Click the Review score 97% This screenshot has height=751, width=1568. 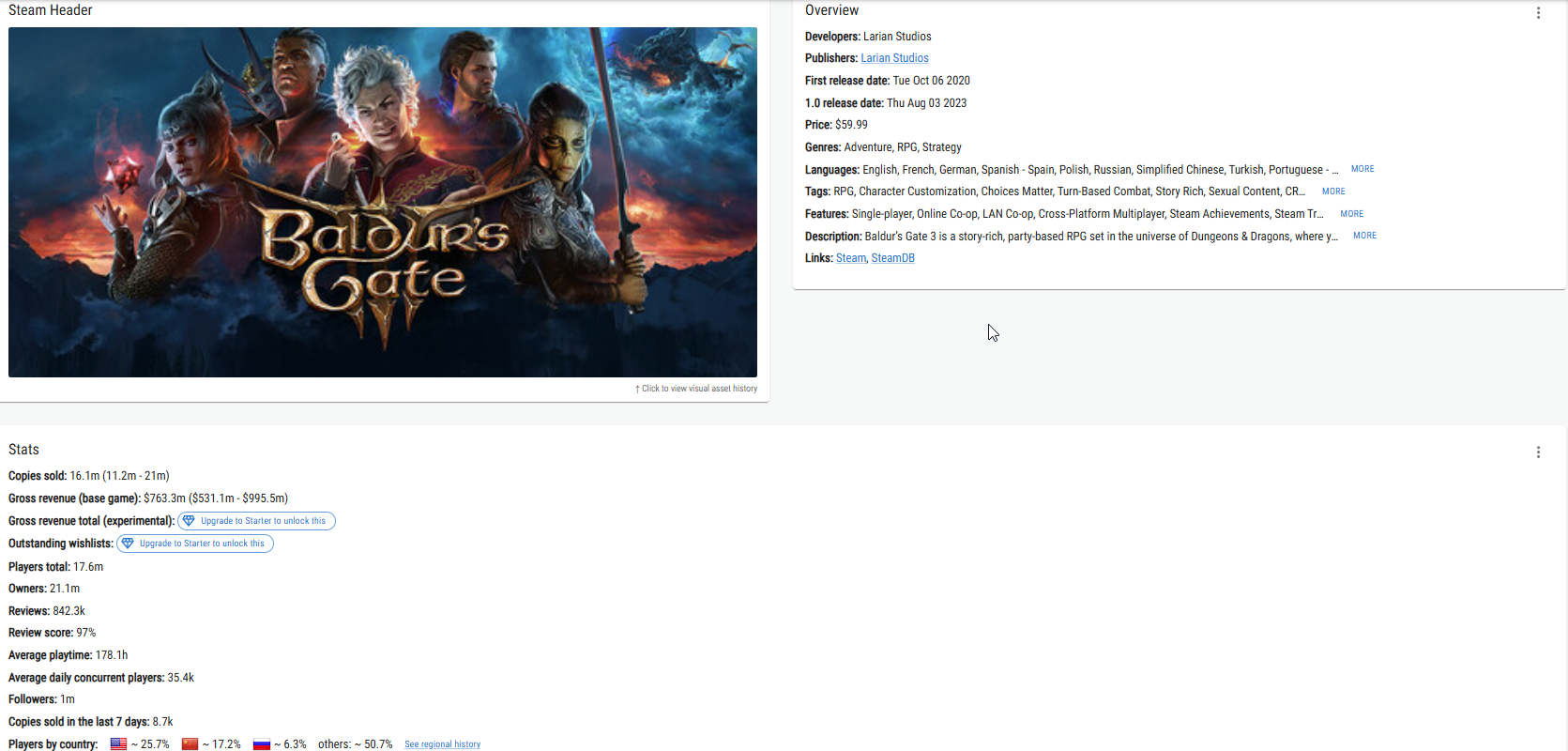[x=86, y=633]
